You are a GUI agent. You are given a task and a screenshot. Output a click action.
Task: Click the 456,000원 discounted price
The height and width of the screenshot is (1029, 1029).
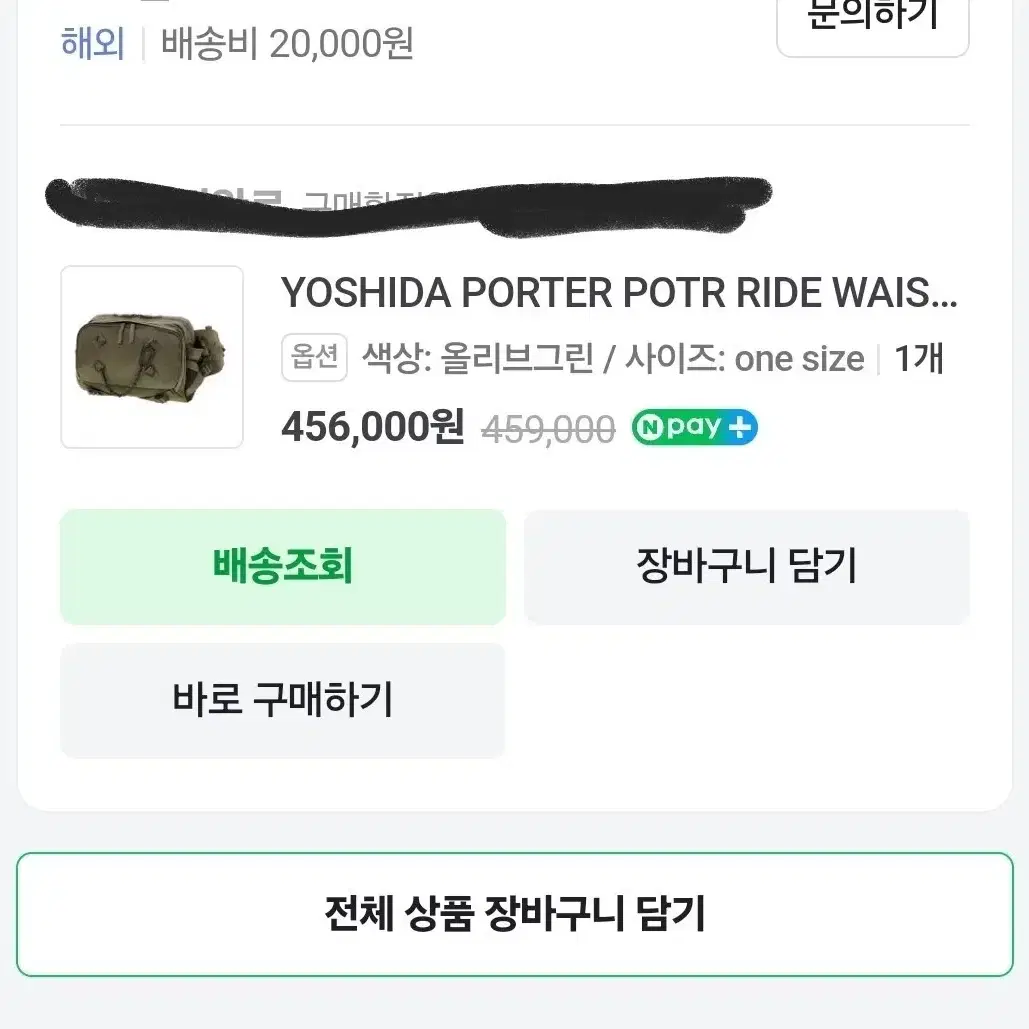(371, 428)
